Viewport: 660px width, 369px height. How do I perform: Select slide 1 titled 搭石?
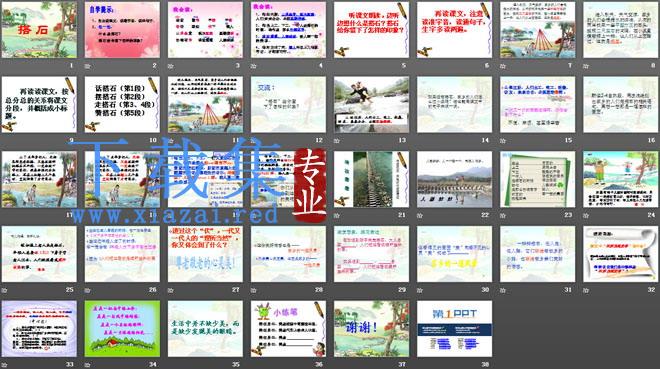[39, 30]
